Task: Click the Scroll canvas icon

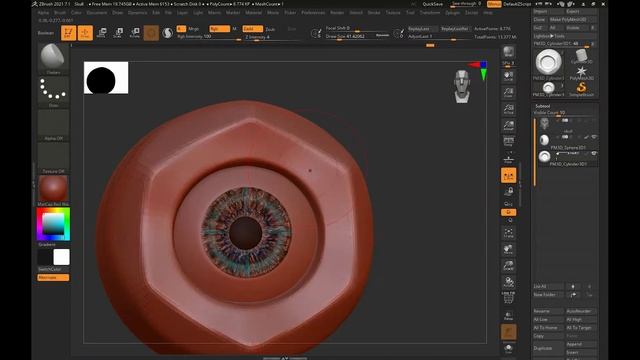Action: pos(509,76)
